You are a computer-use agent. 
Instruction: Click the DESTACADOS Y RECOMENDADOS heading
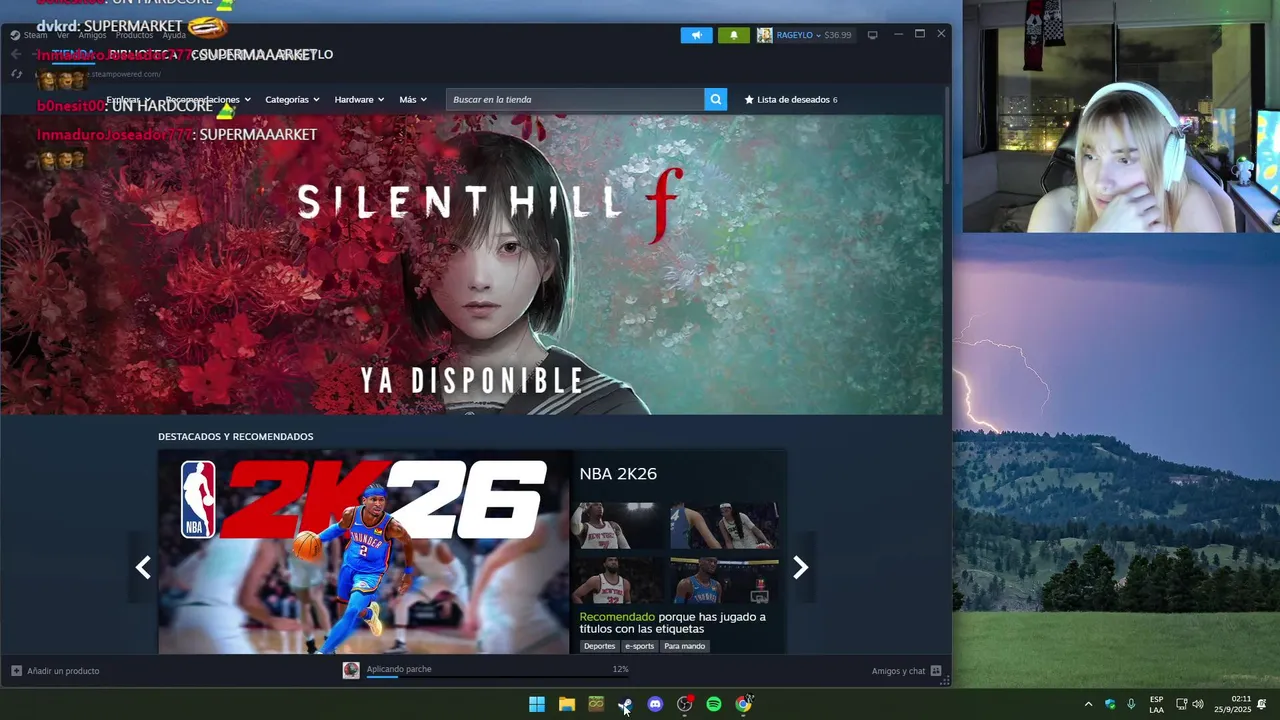click(236, 437)
